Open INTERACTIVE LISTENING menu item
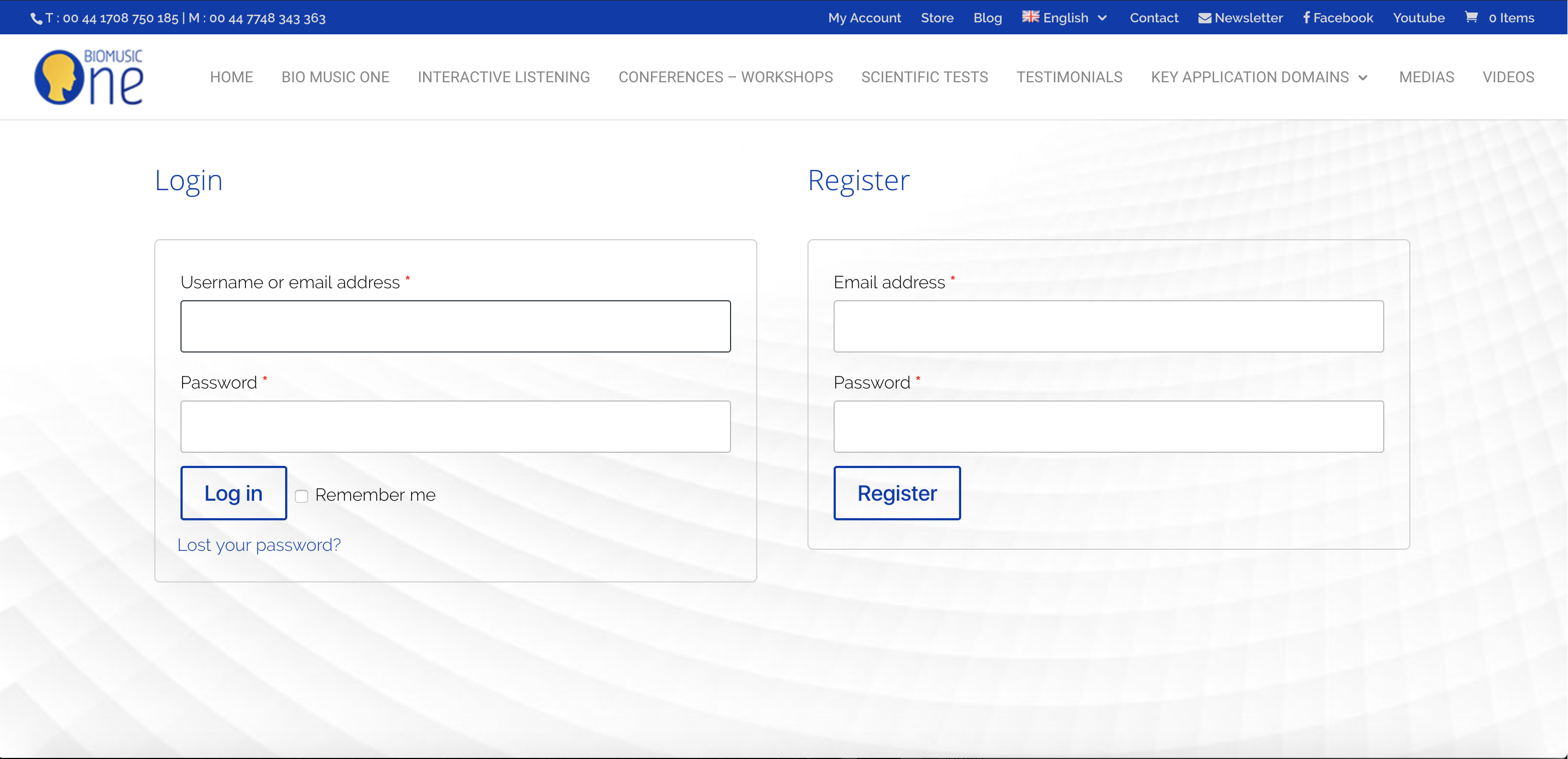 pos(503,77)
